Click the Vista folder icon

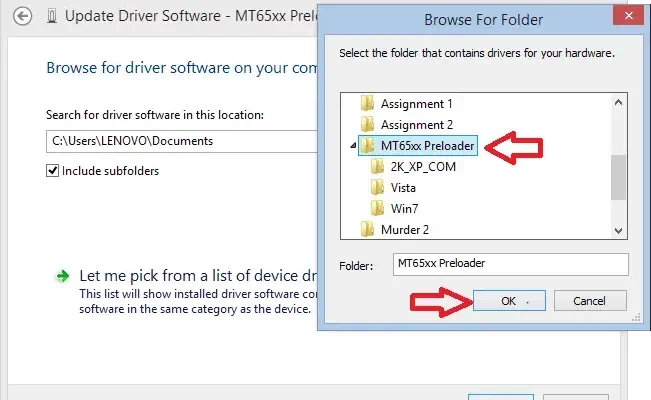pyautogui.click(x=378, y=187)
